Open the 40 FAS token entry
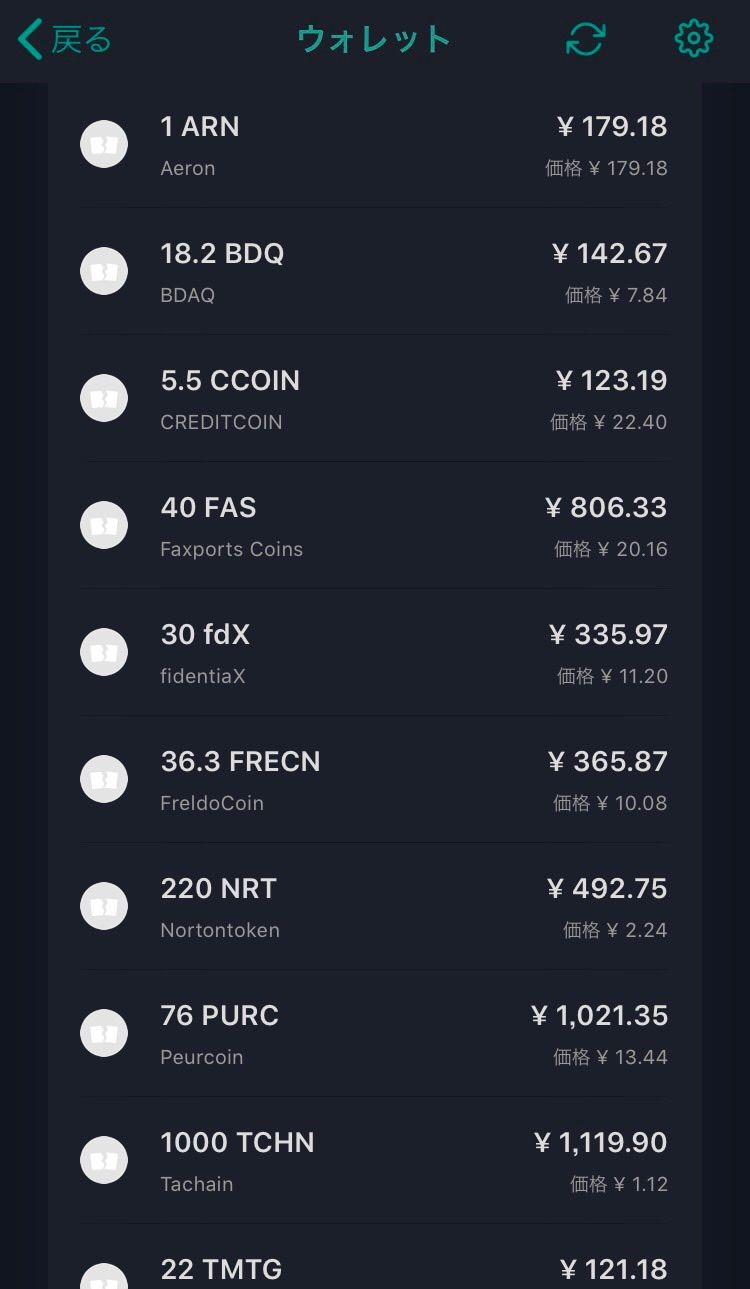 click(208, 508)
